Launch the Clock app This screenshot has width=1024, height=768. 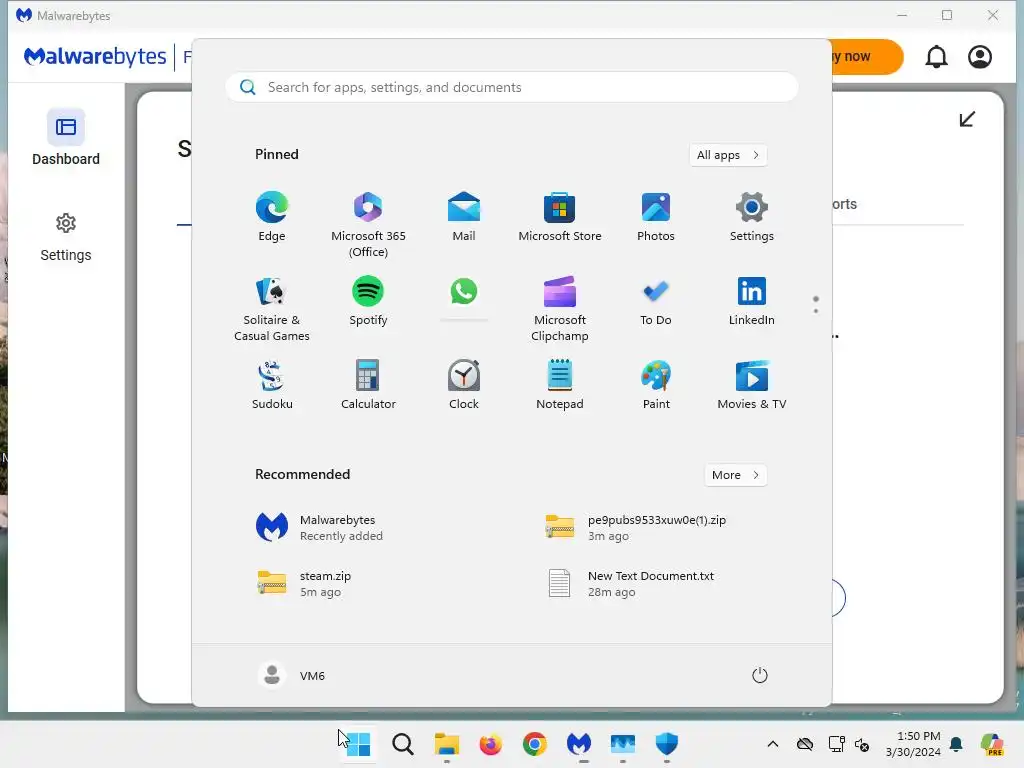[464, 385]
